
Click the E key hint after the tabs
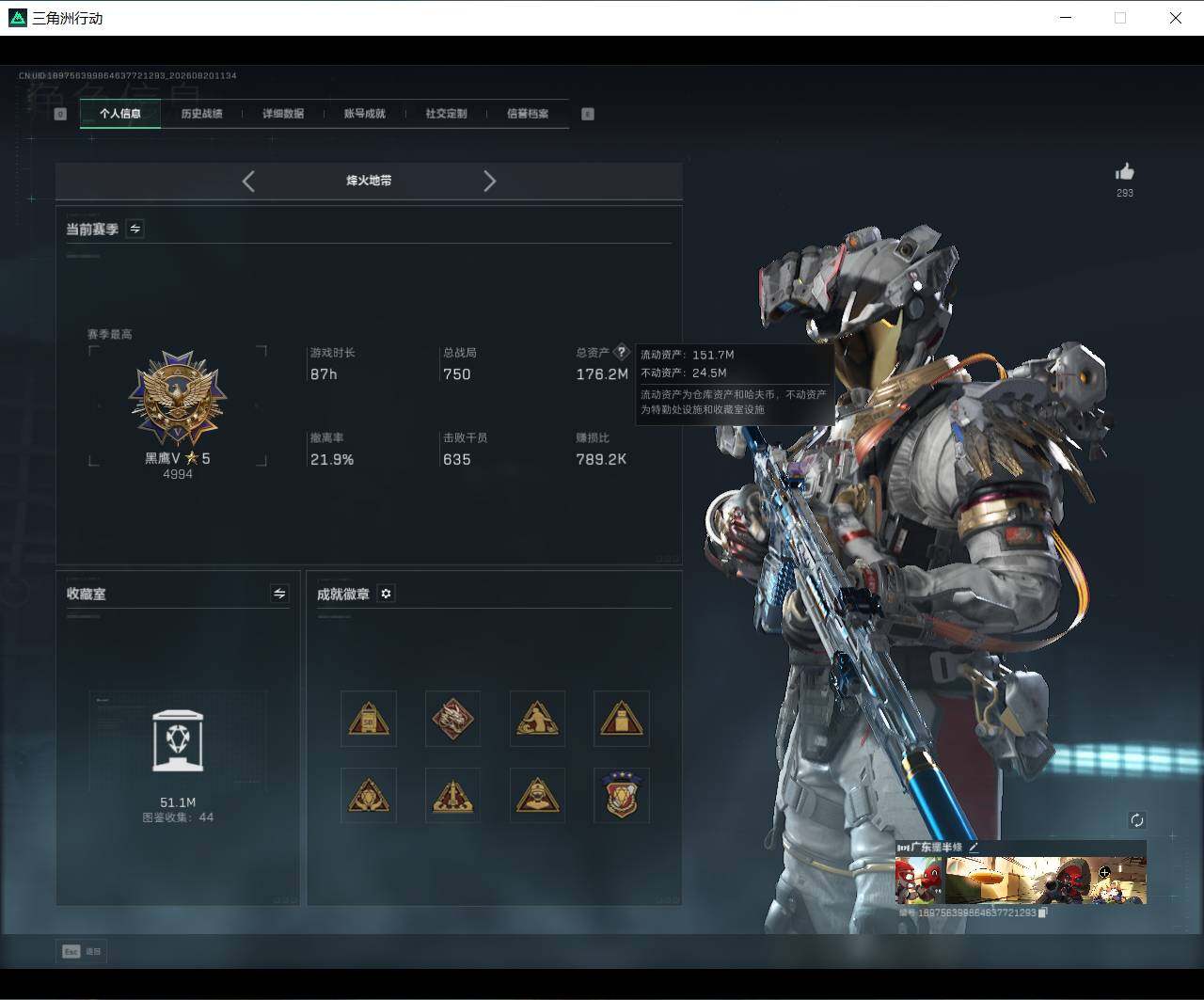(x=588, y=114)
